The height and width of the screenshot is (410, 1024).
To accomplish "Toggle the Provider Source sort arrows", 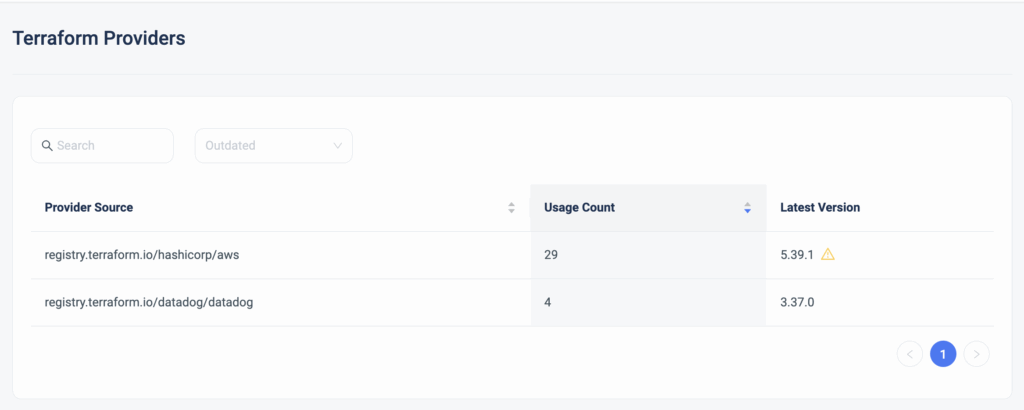I will (x=511, y=208).
